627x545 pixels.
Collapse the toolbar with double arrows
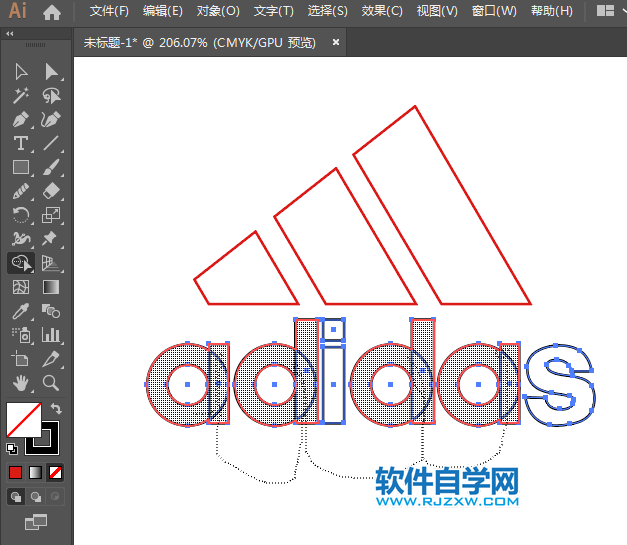coord(10,34)
